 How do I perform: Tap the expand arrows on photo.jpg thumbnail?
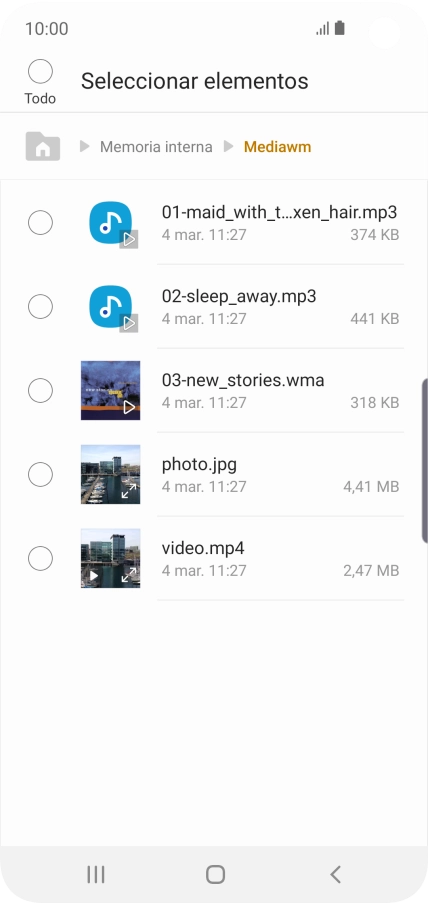click(x=128, y=491)
